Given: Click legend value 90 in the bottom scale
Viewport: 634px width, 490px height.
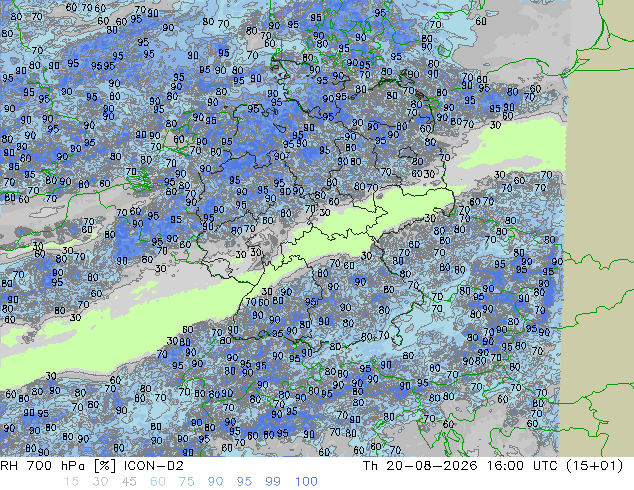Looking at the screenshot, I should (x=215, y=482).
